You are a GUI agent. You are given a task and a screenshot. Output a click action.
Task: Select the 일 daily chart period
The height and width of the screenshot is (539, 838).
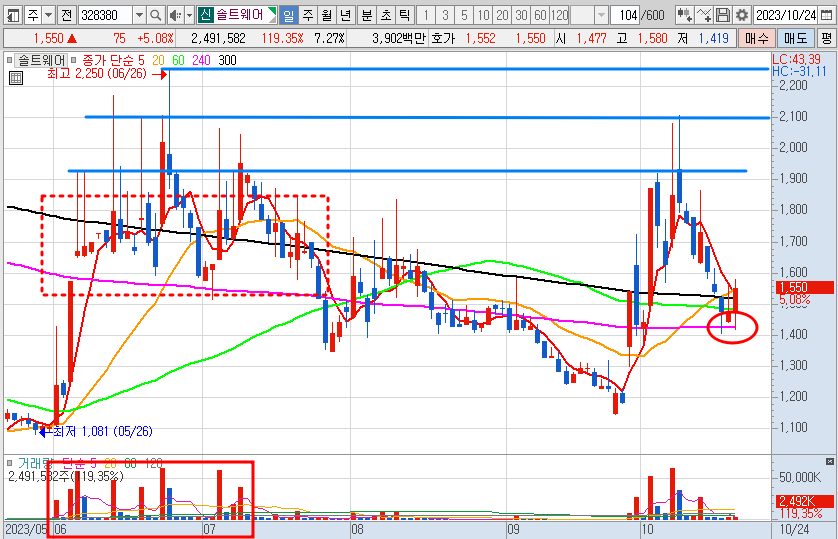[x=289, y=15]
